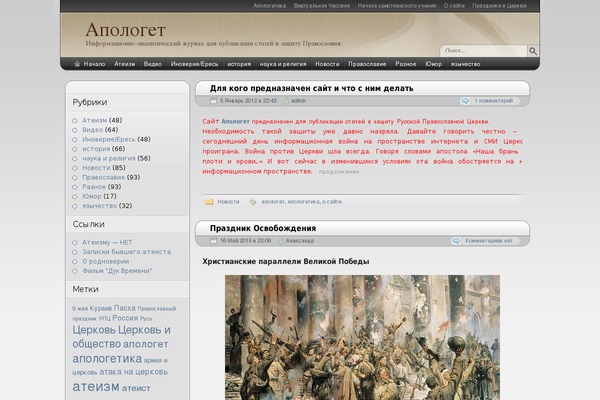Open the Атеизму — НЕТ link
This screenshot has height=400, width=600.
pyautogui.click(x=107, y=242)
